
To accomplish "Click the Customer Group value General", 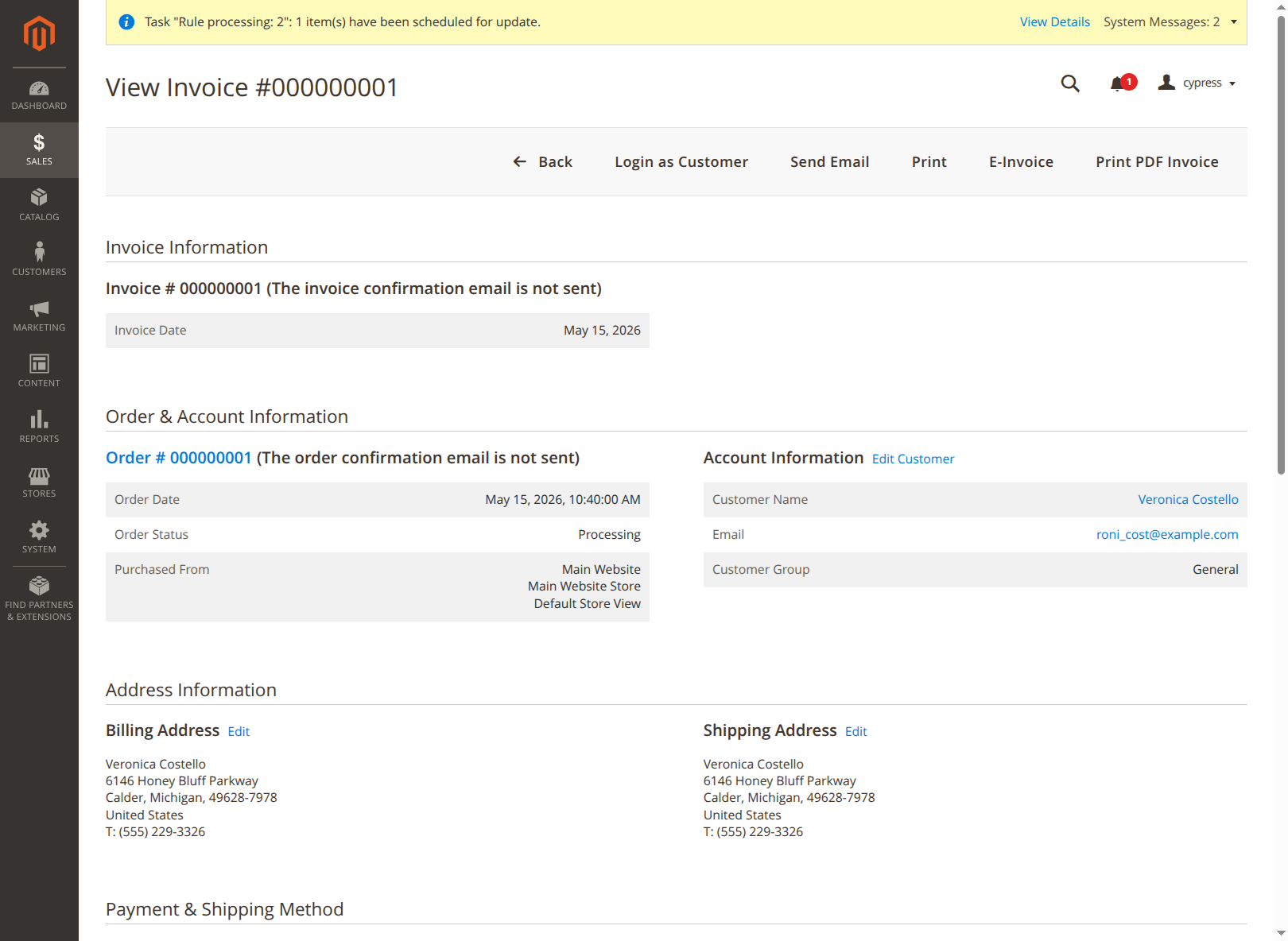I will [x=1215, y=570].
